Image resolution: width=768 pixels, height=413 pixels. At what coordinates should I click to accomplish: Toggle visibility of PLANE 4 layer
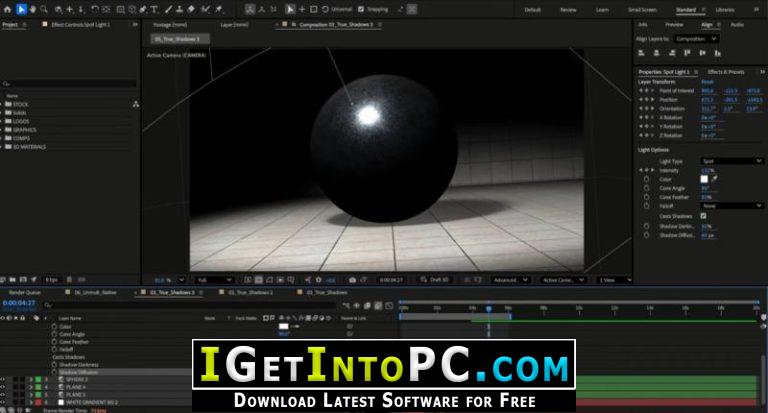pyautogui.click(x=3, y=387)
